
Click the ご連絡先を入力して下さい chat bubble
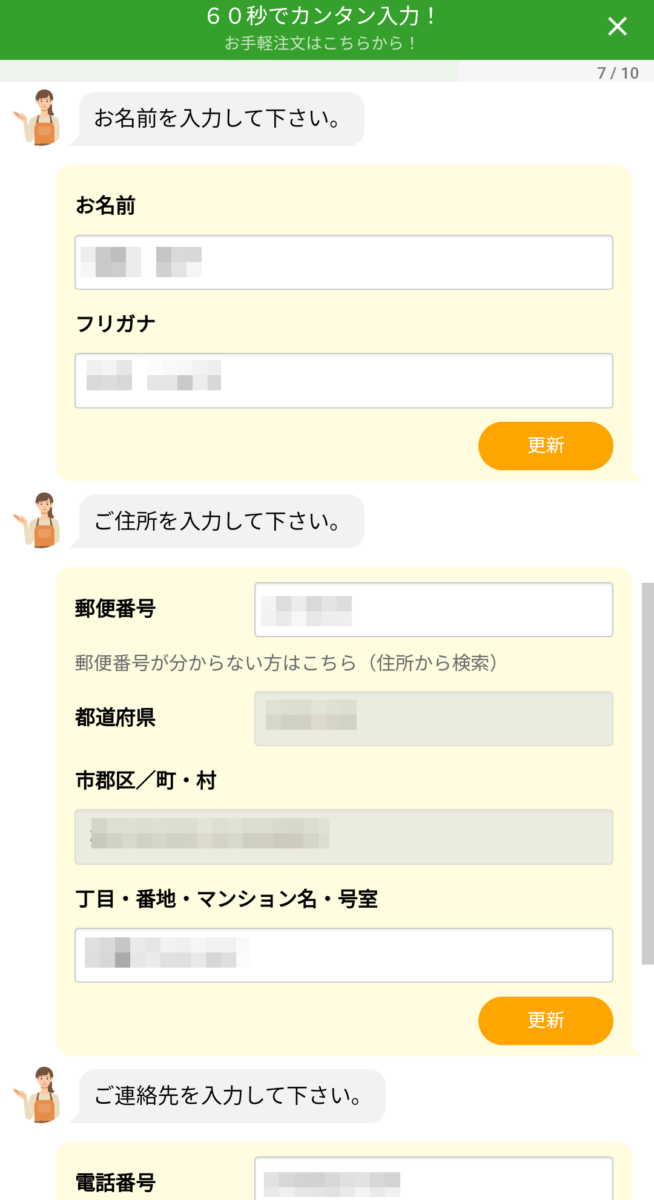pyautogui.click(x=232, y=1096)
